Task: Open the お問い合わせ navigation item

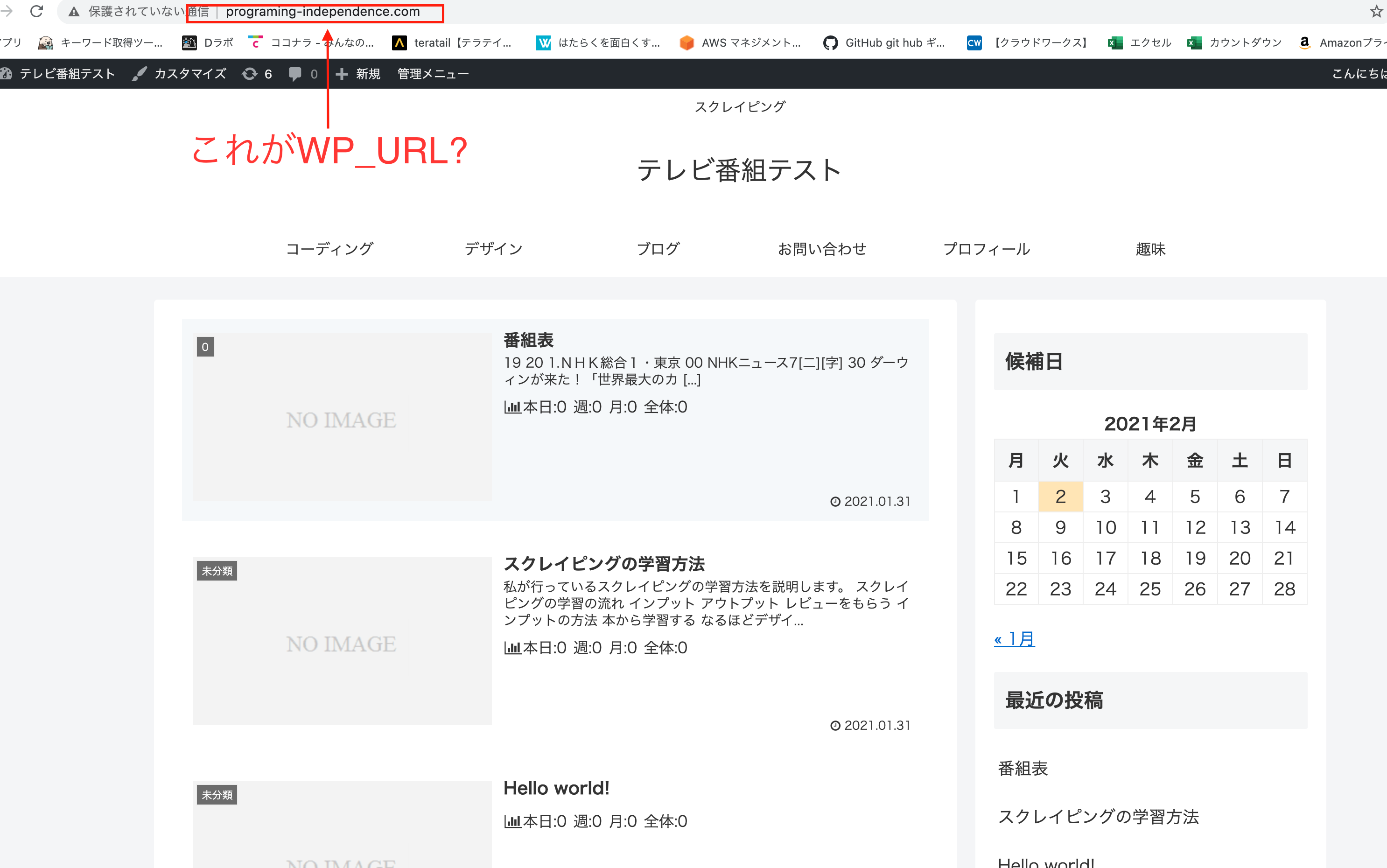Action: point(822,249)
